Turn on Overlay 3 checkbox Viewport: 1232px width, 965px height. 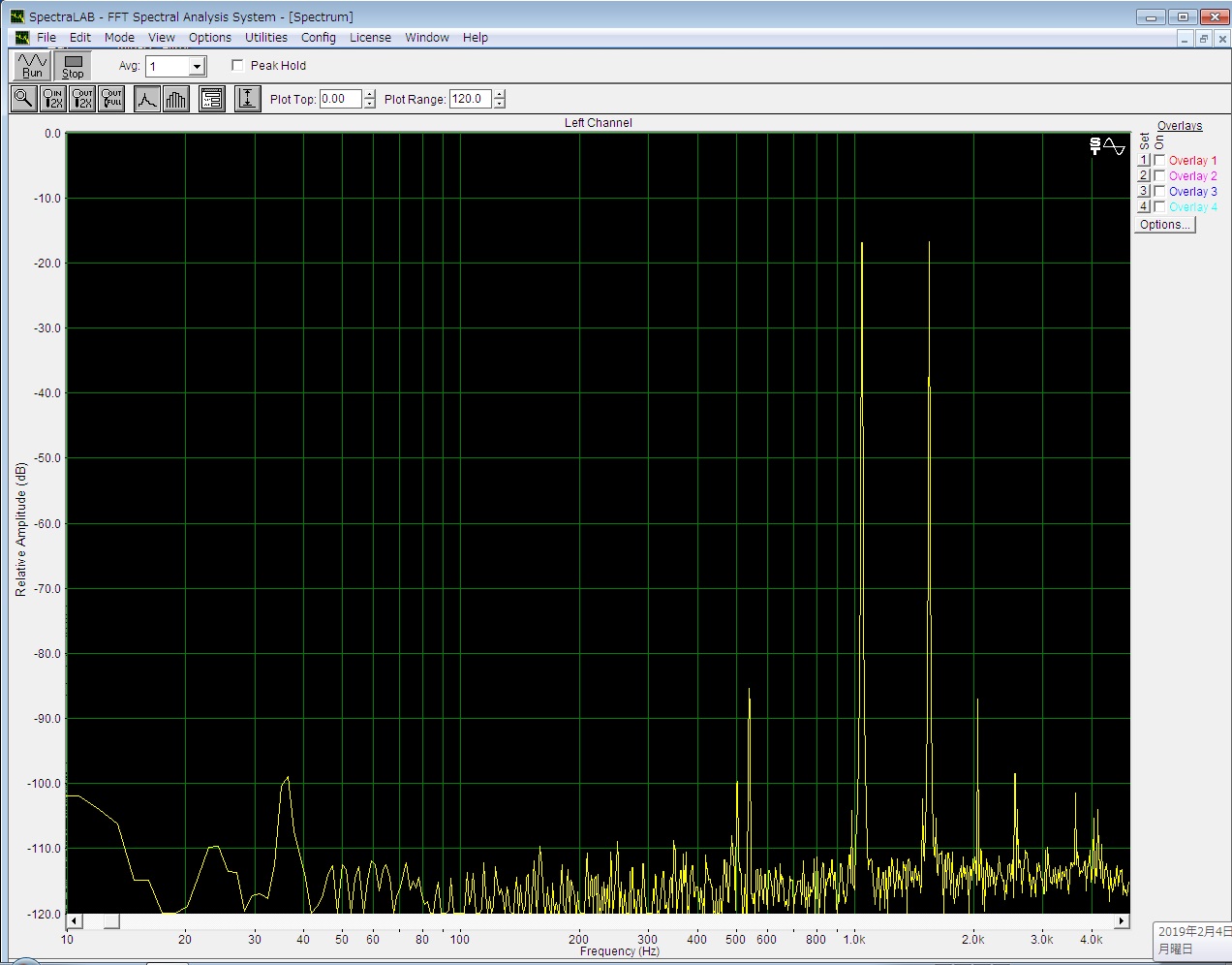pos(1159,192)
